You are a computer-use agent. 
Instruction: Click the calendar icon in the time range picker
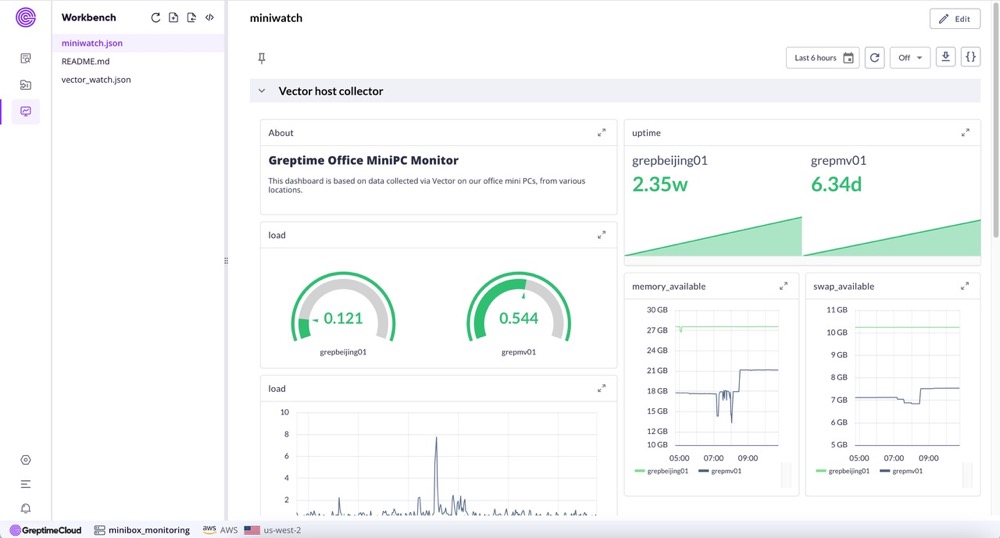[848, 58]
